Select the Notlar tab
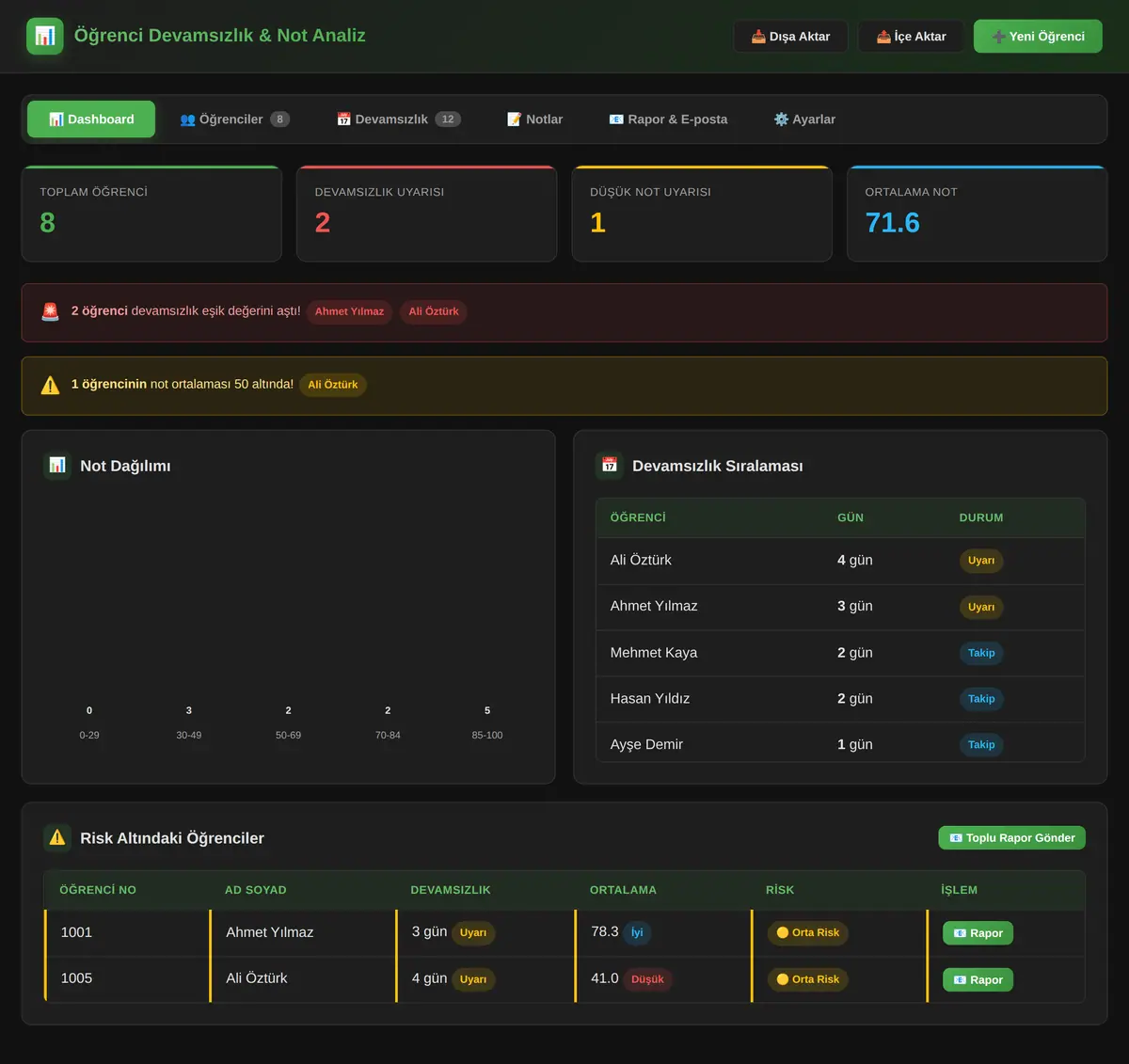This screenshot has width=1129, height=1064. pos(534,119)
